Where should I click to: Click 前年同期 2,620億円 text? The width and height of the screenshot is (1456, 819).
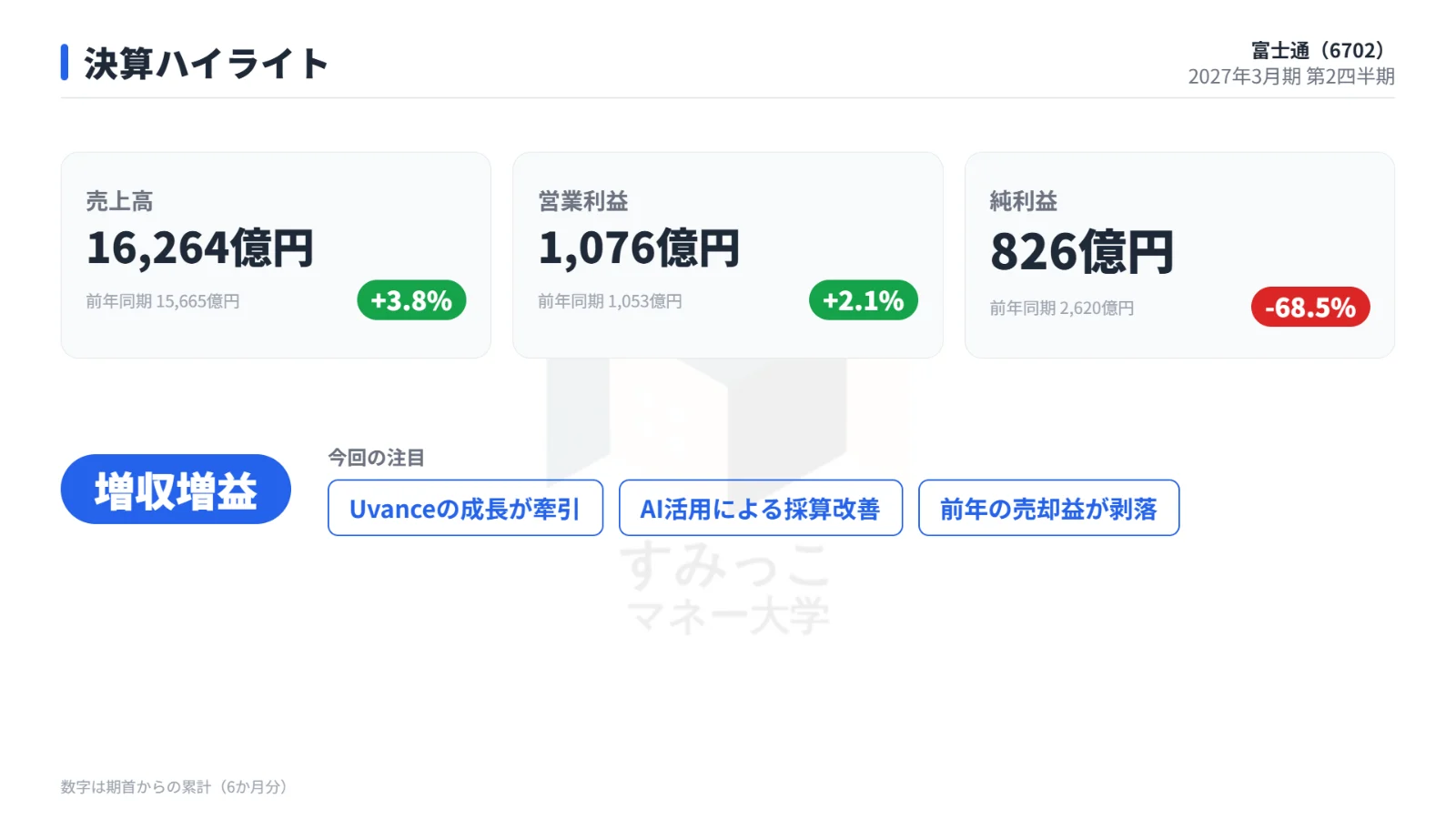pyautogui.click(x=1062, y=308)
